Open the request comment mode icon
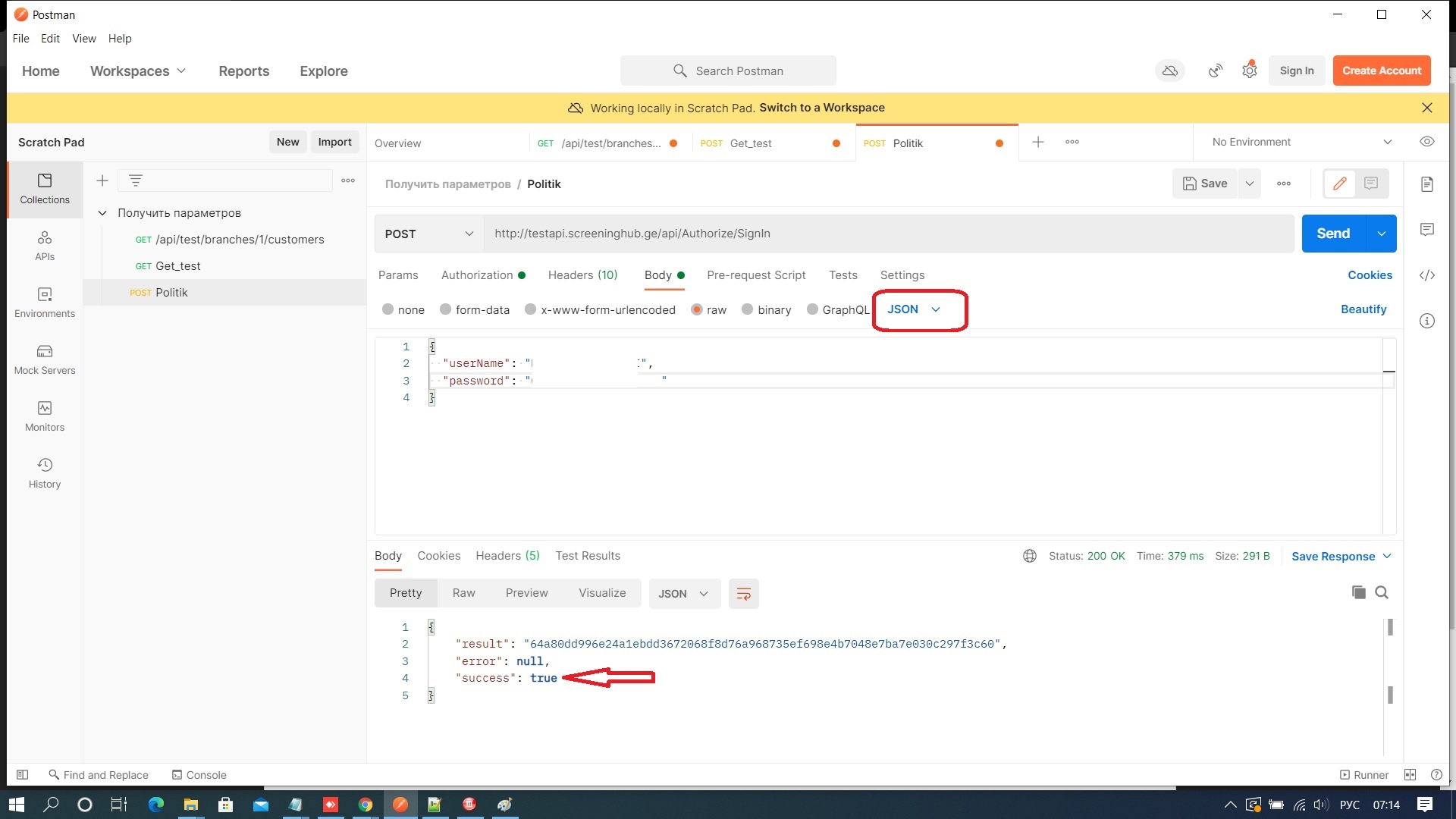 tap(1371, 184)
